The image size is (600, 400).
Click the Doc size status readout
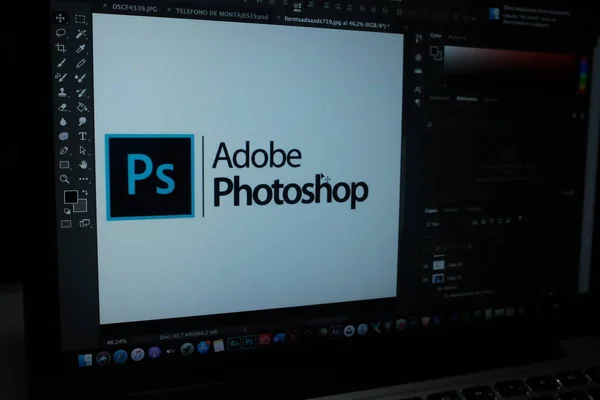point(189,335)
